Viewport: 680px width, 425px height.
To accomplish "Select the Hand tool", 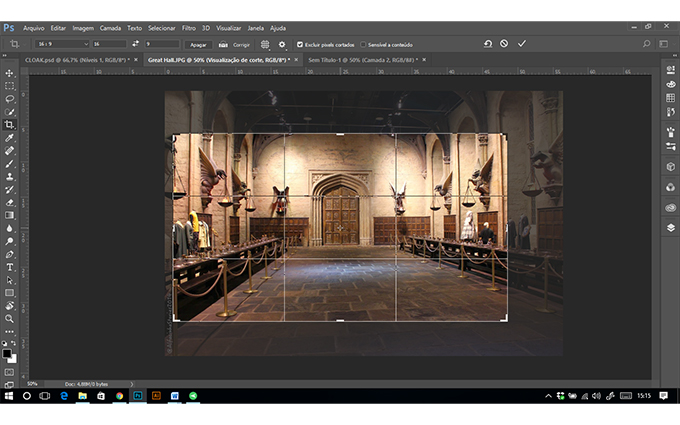I will click(9, 306).
